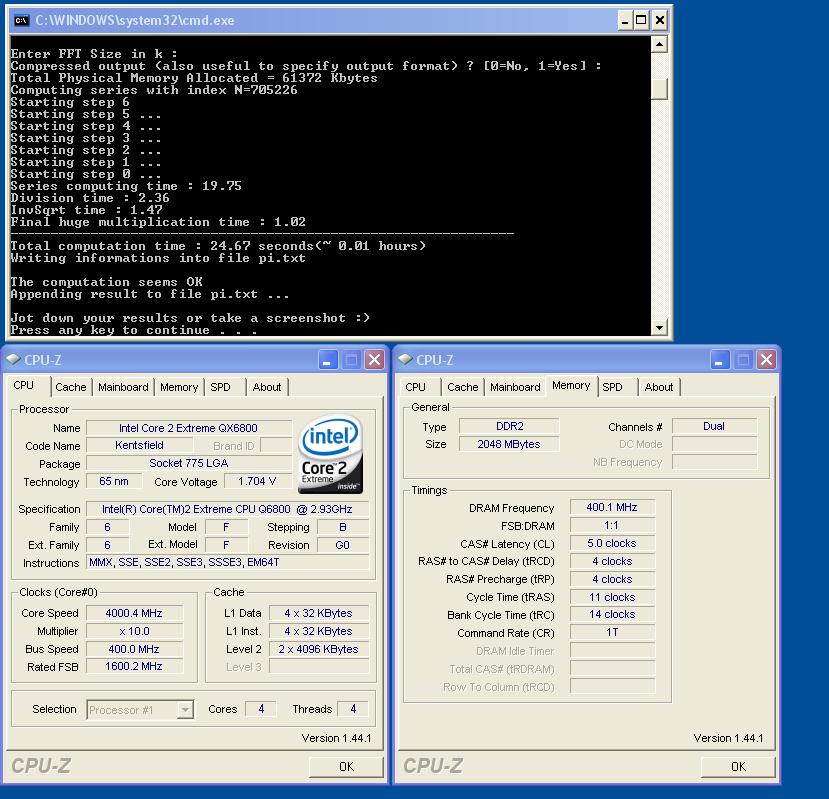Click the 65 nm technology value
The image size is (829, 799).
pyautogui.click(x=114, y=482)
